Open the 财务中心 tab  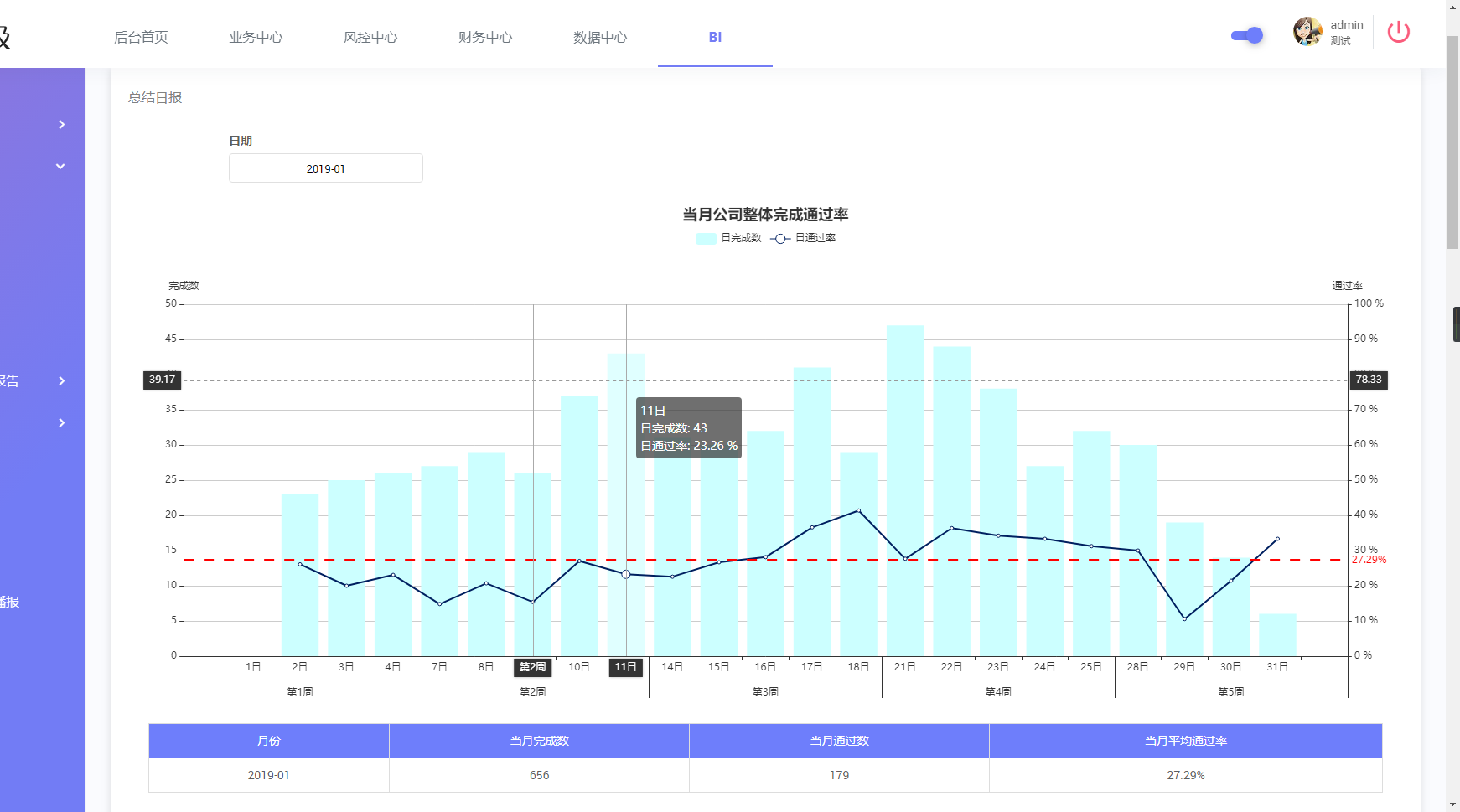pos(485,37)
